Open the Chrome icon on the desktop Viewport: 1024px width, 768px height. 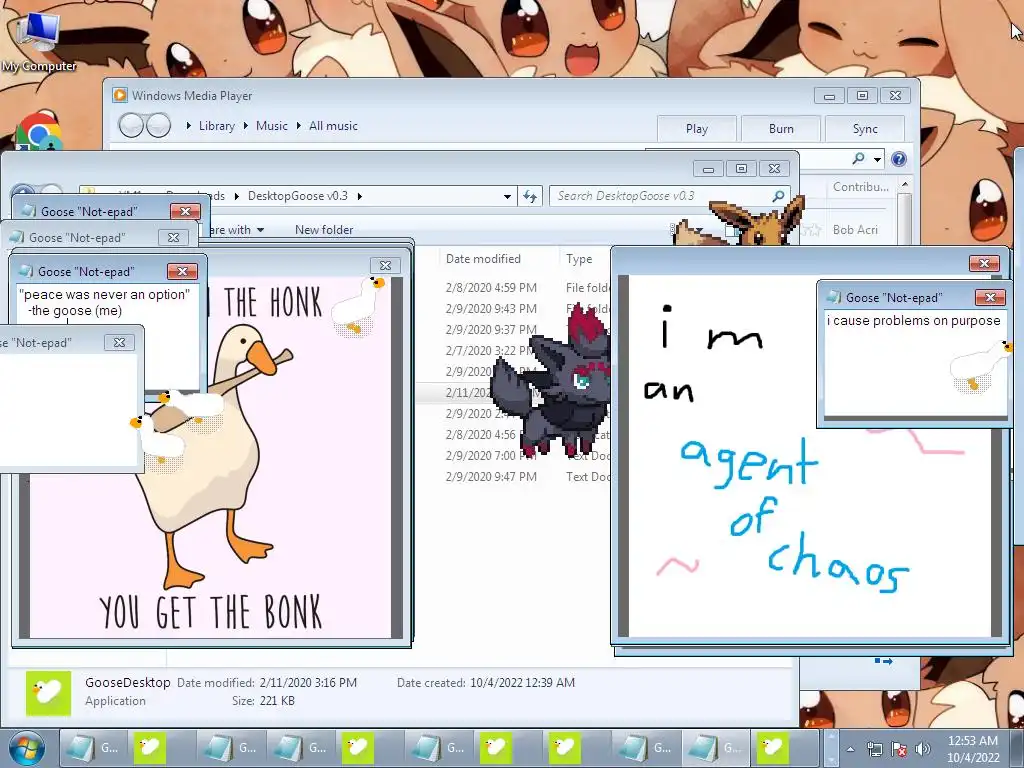tap(38, 131)
